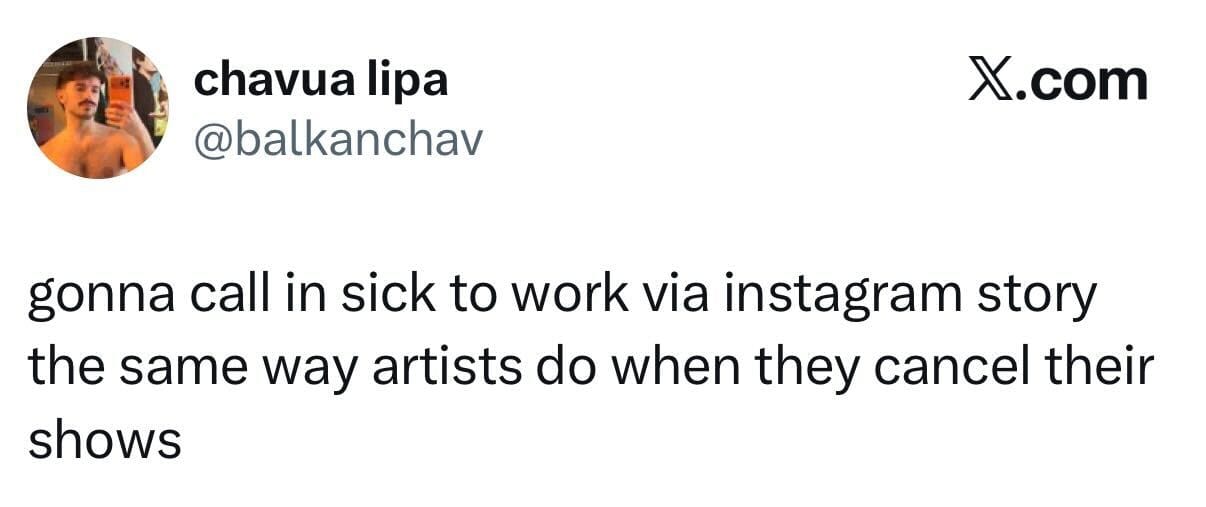Screen dimensions: 1206x507
Task: Click the X logo icon
Action: coord(991,80)
